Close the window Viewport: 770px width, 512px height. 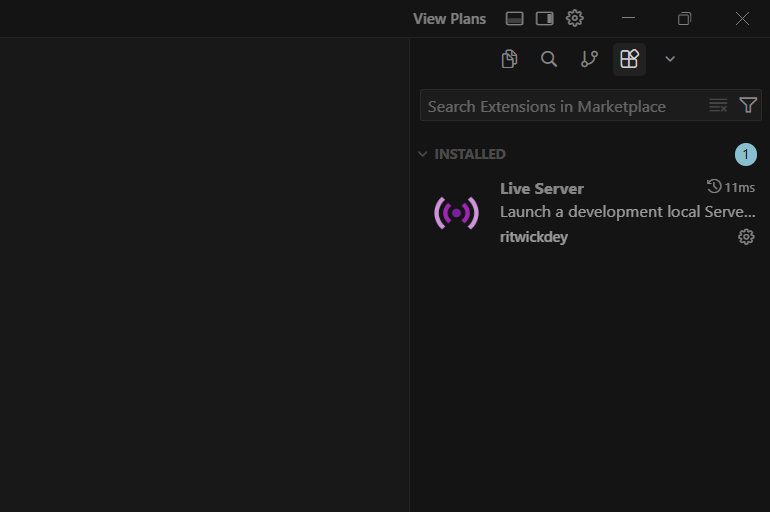pyautogui.click(x=742, y=19)
